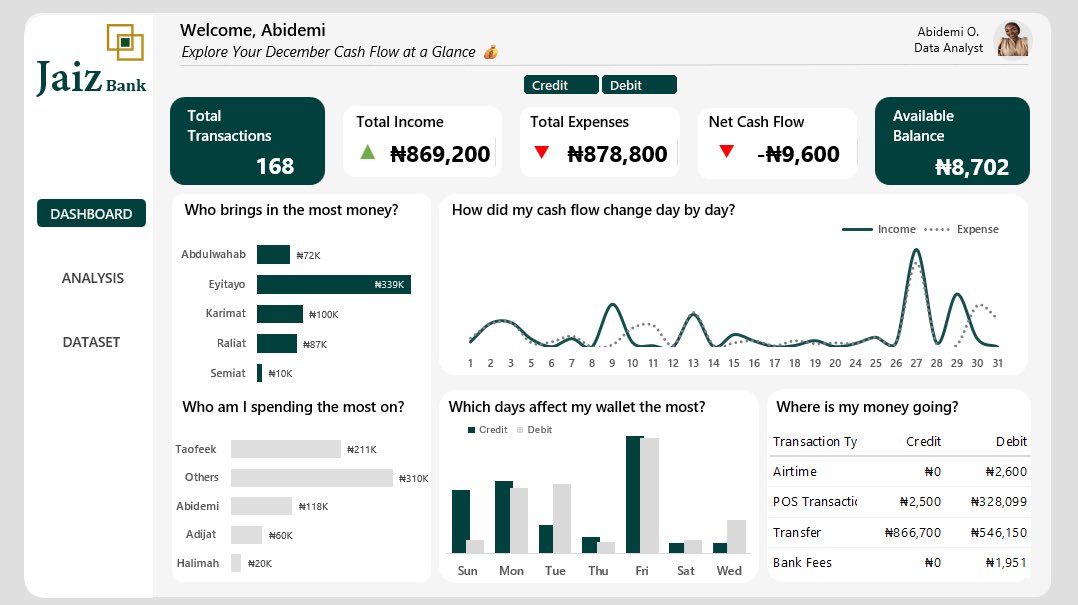Click the Fri credit bar
This screenshot has height=605, width=1078.
click(x=634, y=494)
